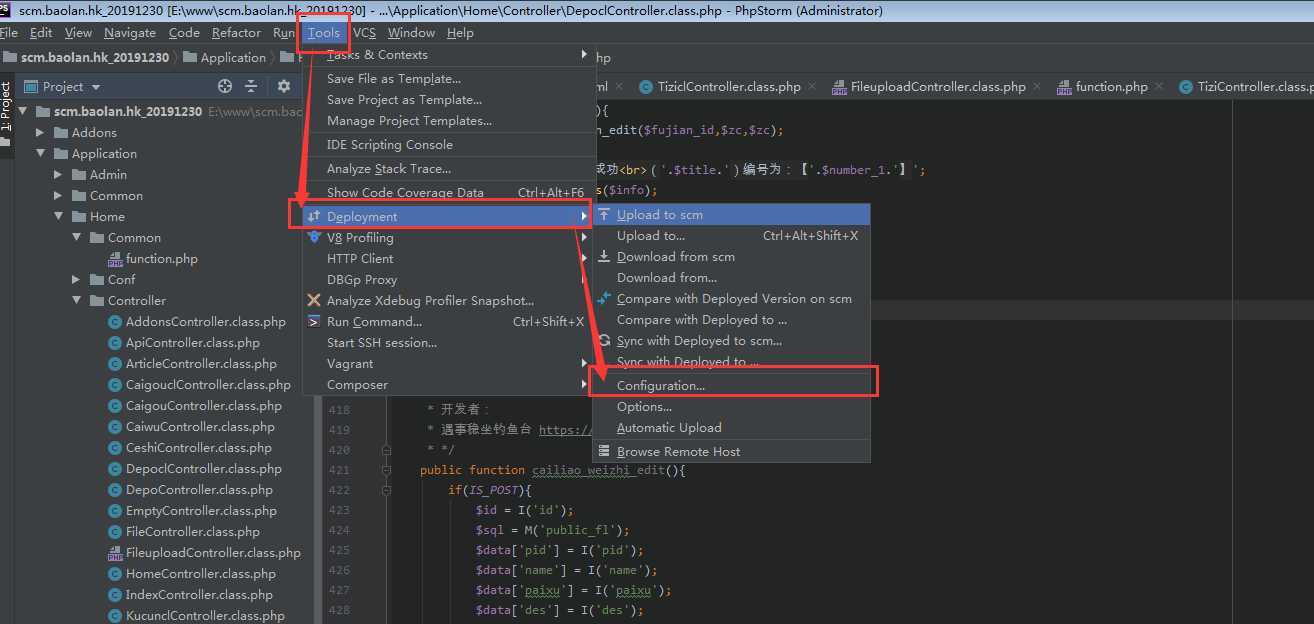Image resolution: width=1314 pixels, height=624 pixels.
Task: Select function.php in the project tree
Action: (162, 259)
